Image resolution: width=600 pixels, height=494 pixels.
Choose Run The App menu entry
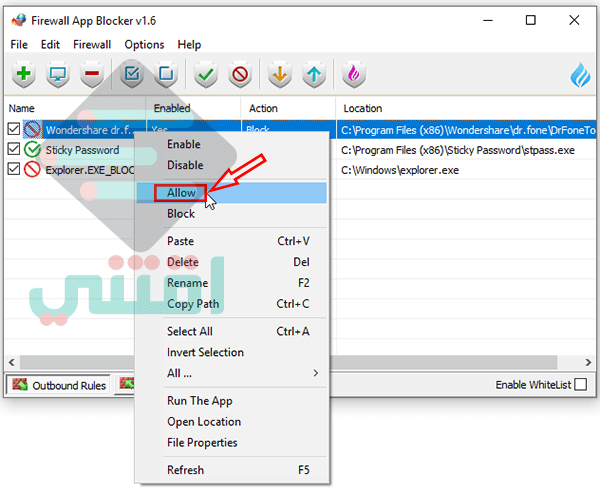click(232, 401)
